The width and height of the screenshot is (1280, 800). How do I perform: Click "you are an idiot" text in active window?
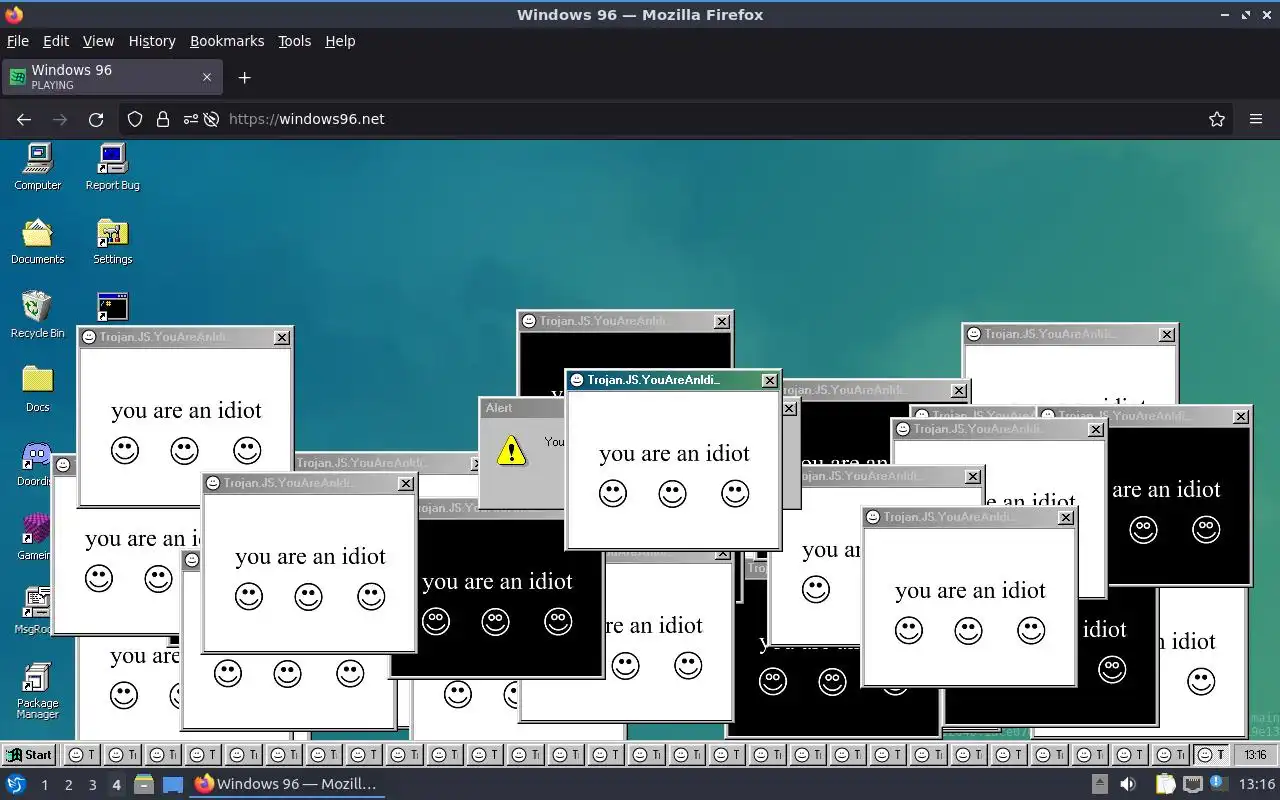click(x=674, y=453)
